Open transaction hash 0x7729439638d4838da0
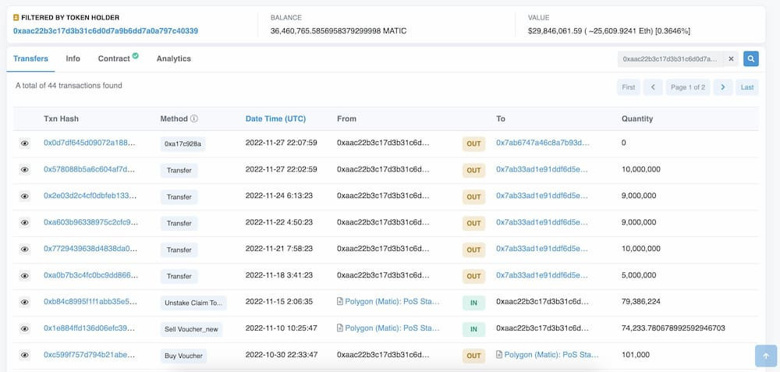Screen dimensions: 780x372 (x=90, y=249)
